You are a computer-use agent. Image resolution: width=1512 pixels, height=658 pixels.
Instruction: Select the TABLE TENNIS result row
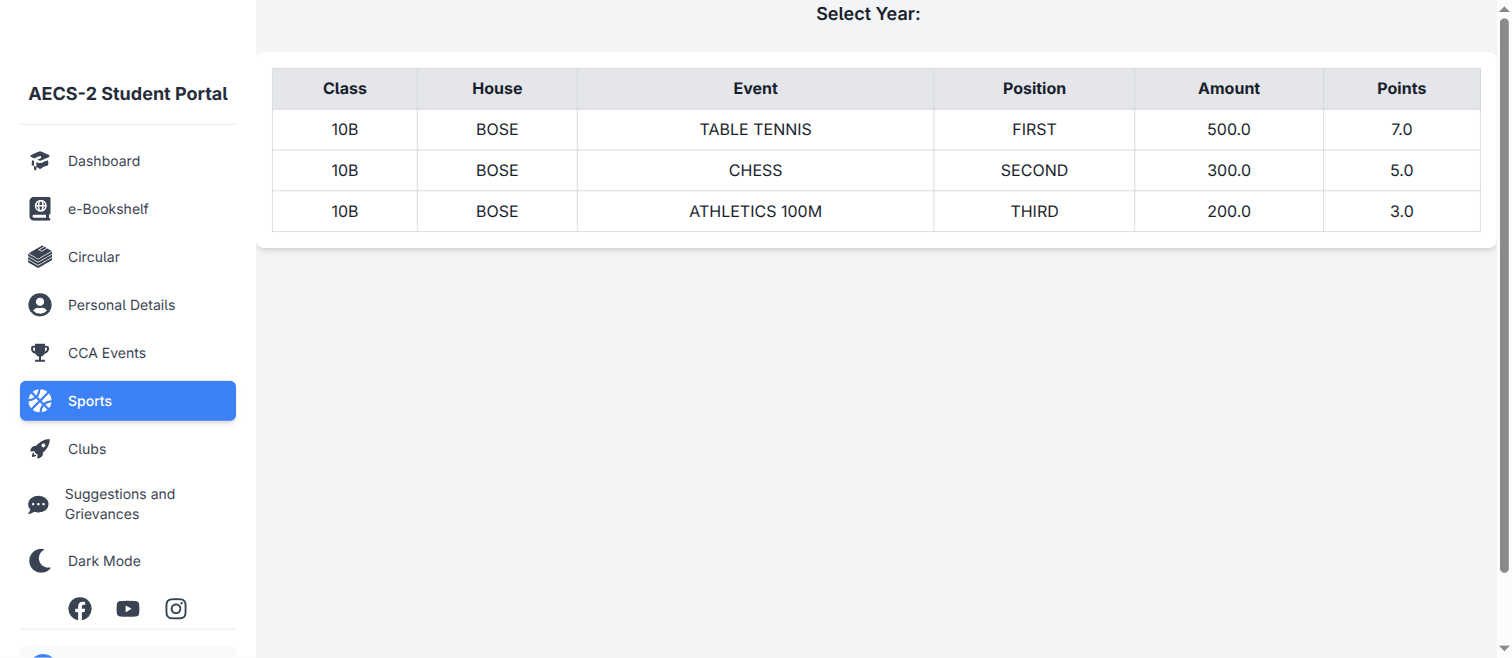755,129
